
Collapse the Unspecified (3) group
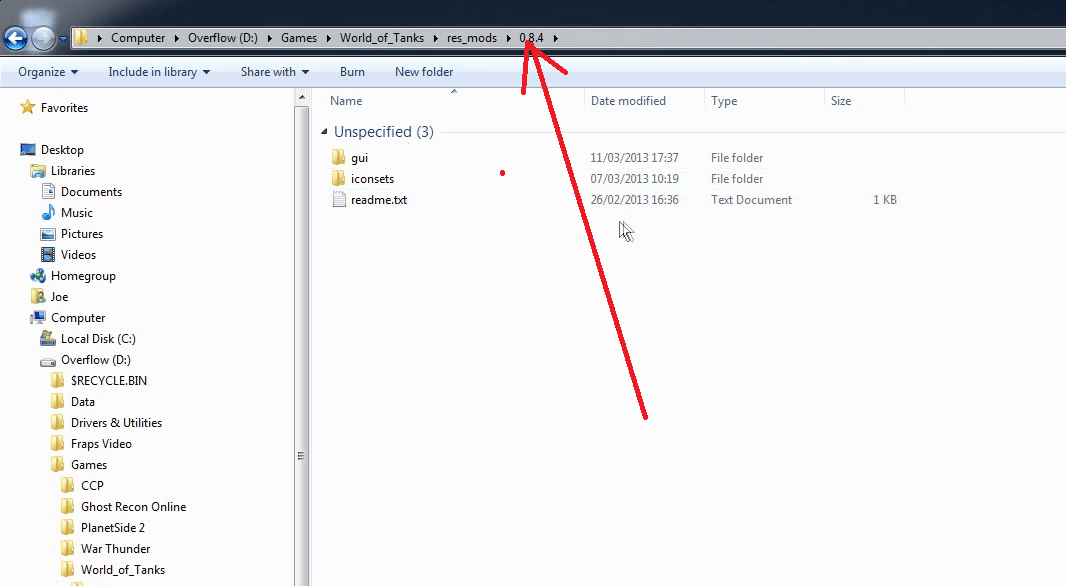[324, 132]
